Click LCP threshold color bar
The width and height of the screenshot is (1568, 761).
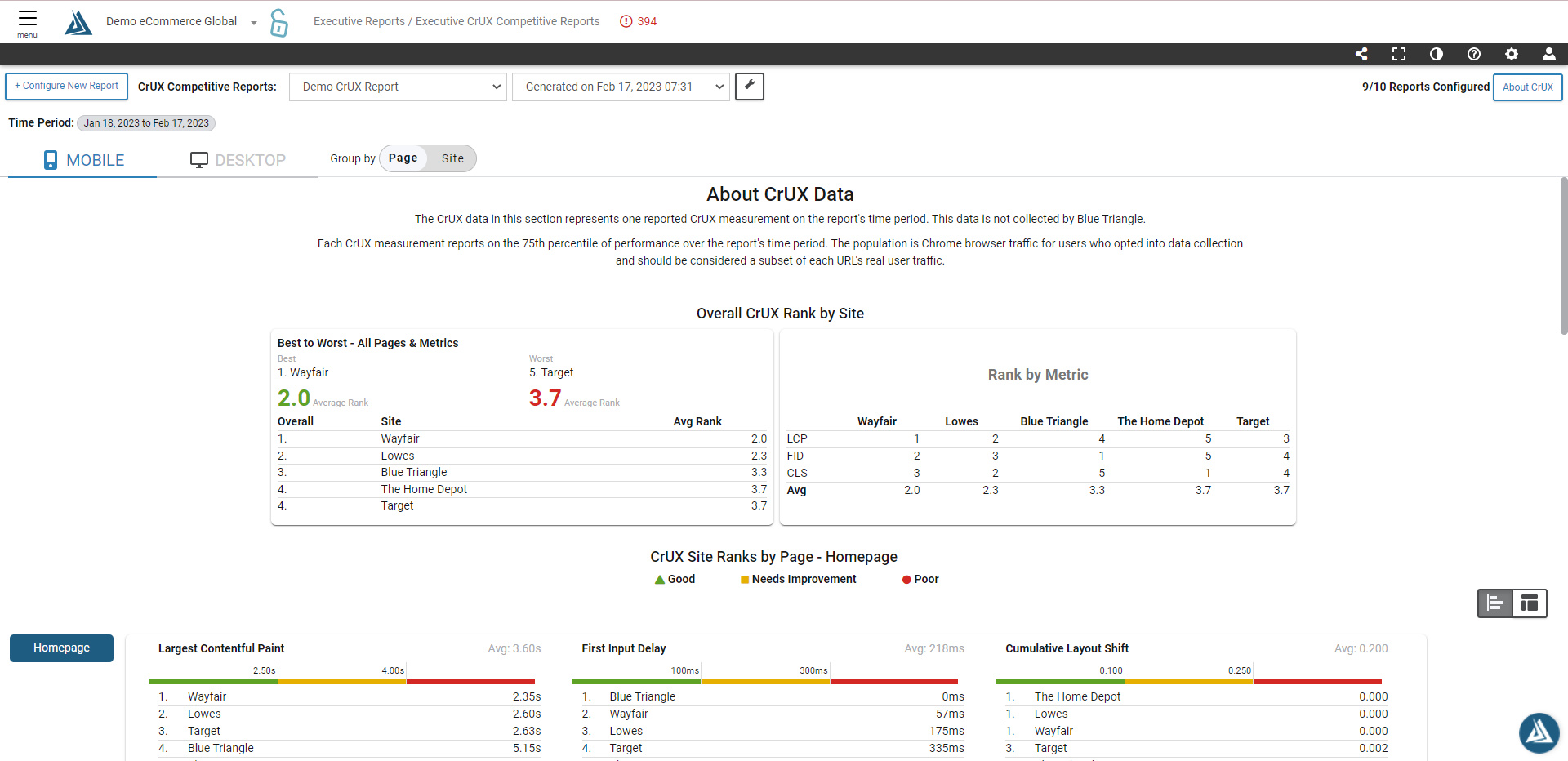[x=341, y=681]
